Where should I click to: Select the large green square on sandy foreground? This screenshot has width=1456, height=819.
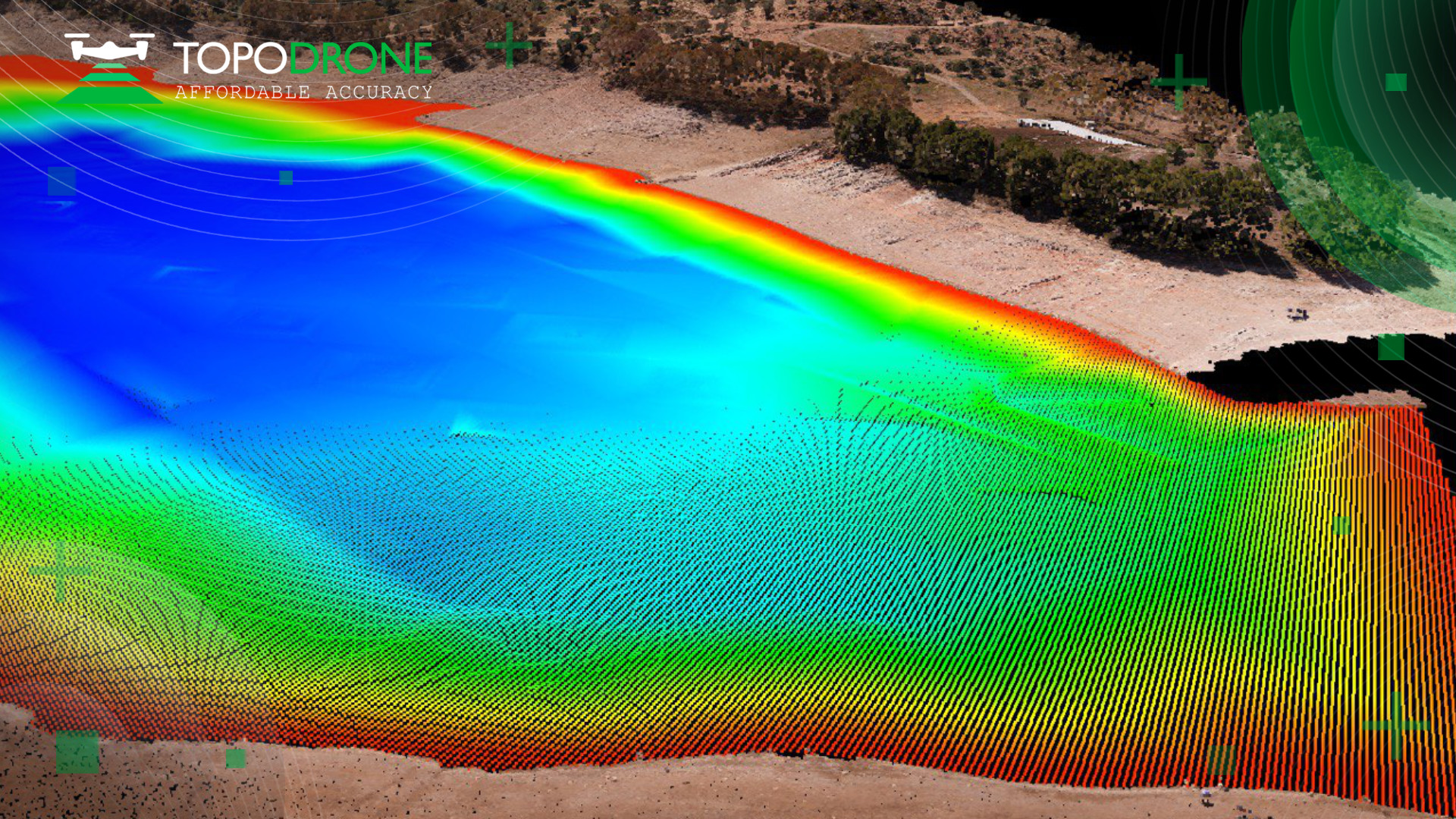pyautogui.click(x=77, y=752)
